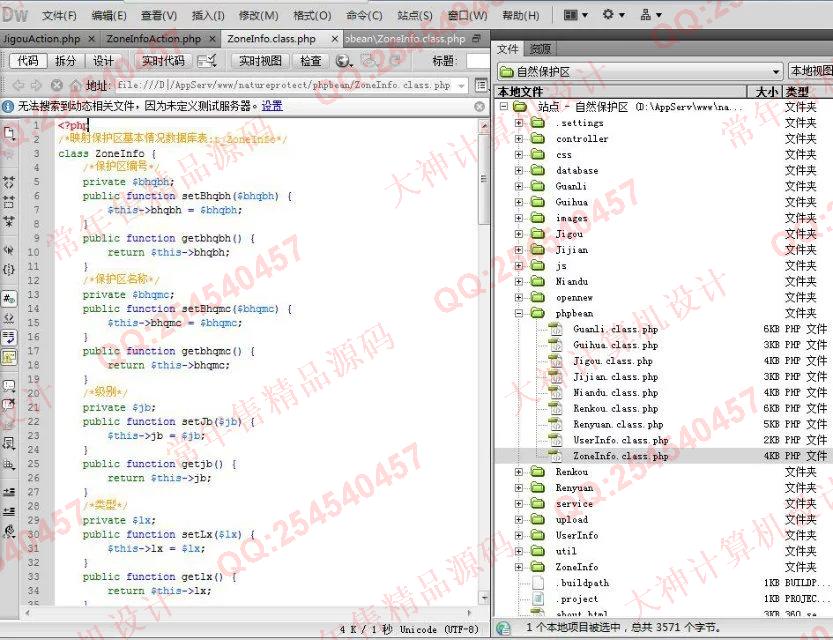Open the gear extension menu dropdown
This screenshot has width=833, height=640.
[613, 15]
